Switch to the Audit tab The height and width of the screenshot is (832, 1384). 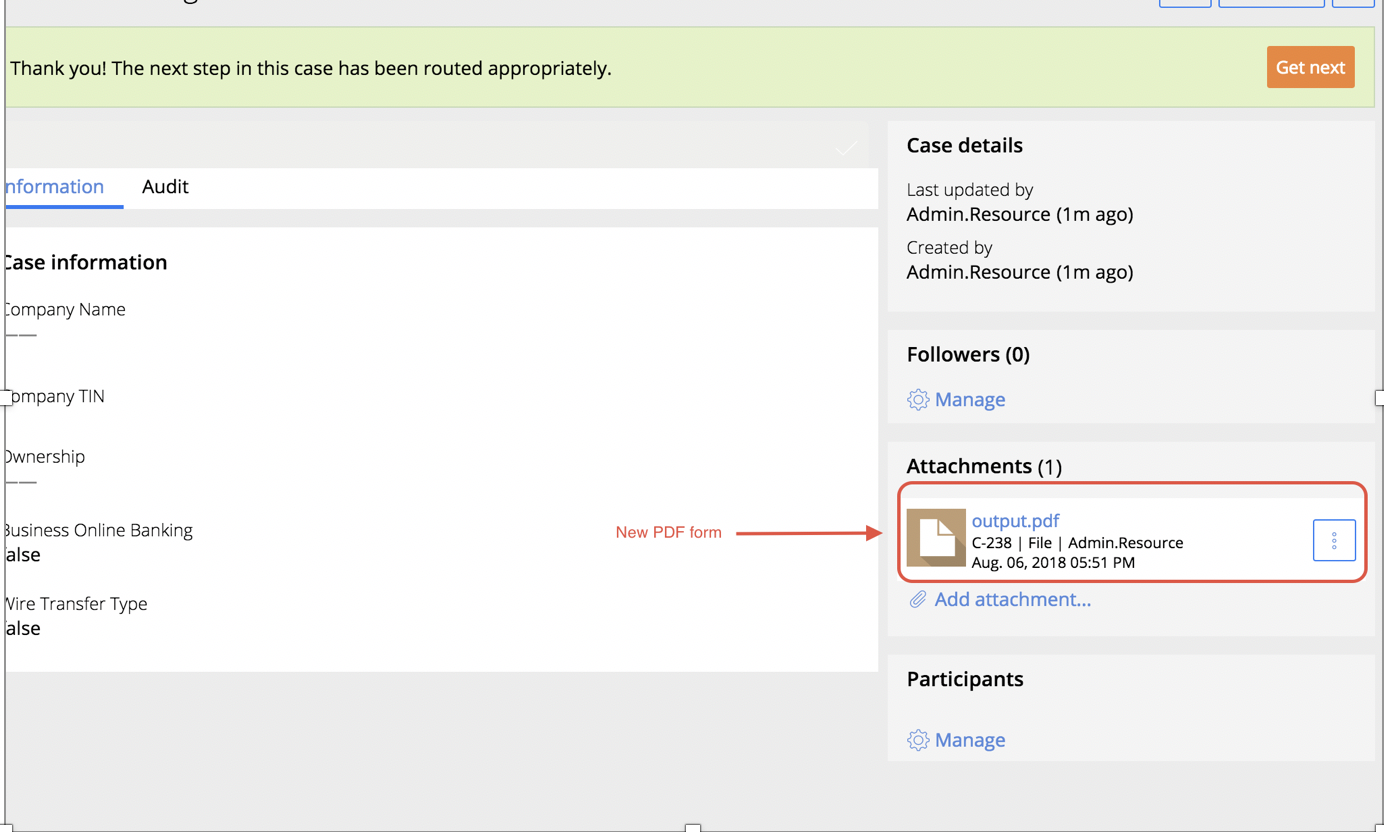coord(165,187)
